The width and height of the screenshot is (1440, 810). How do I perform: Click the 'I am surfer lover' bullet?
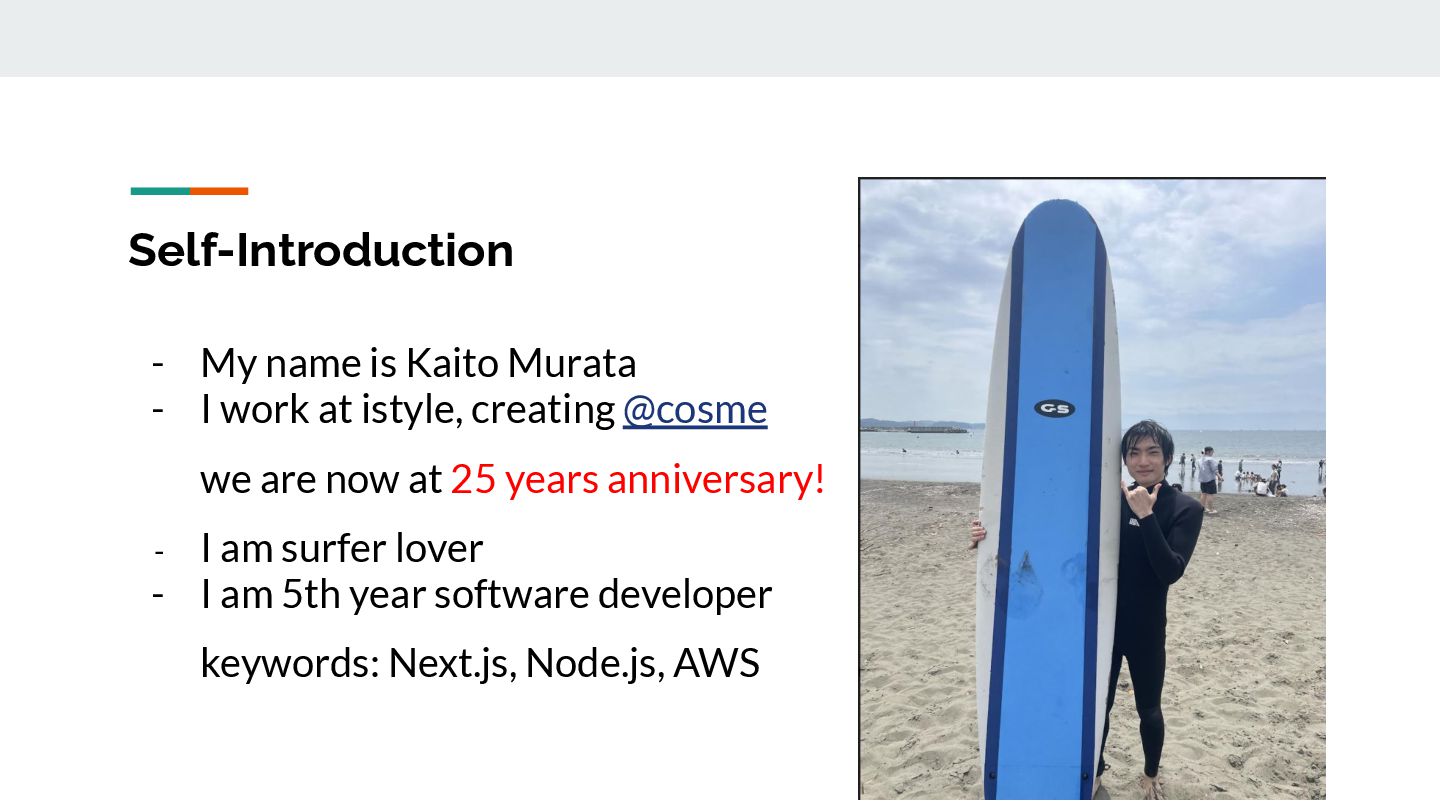coord(341,548)
